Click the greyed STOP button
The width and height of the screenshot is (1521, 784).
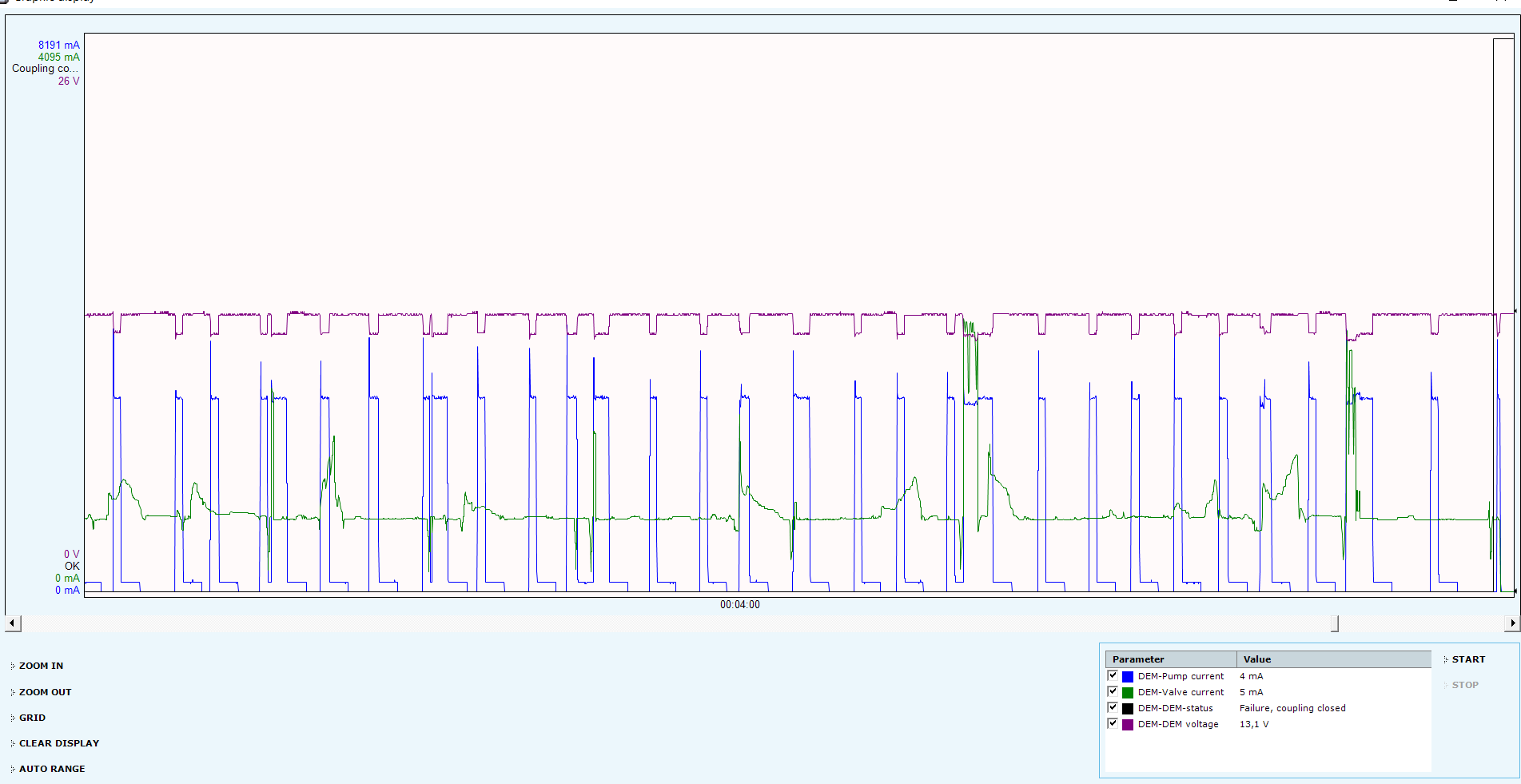click(1465, 685)
